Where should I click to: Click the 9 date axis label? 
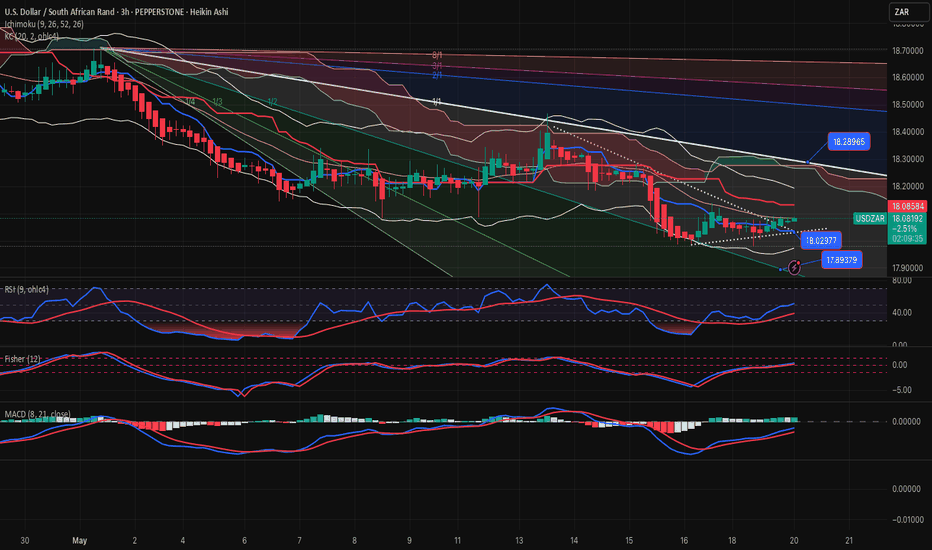coord(410,540)
